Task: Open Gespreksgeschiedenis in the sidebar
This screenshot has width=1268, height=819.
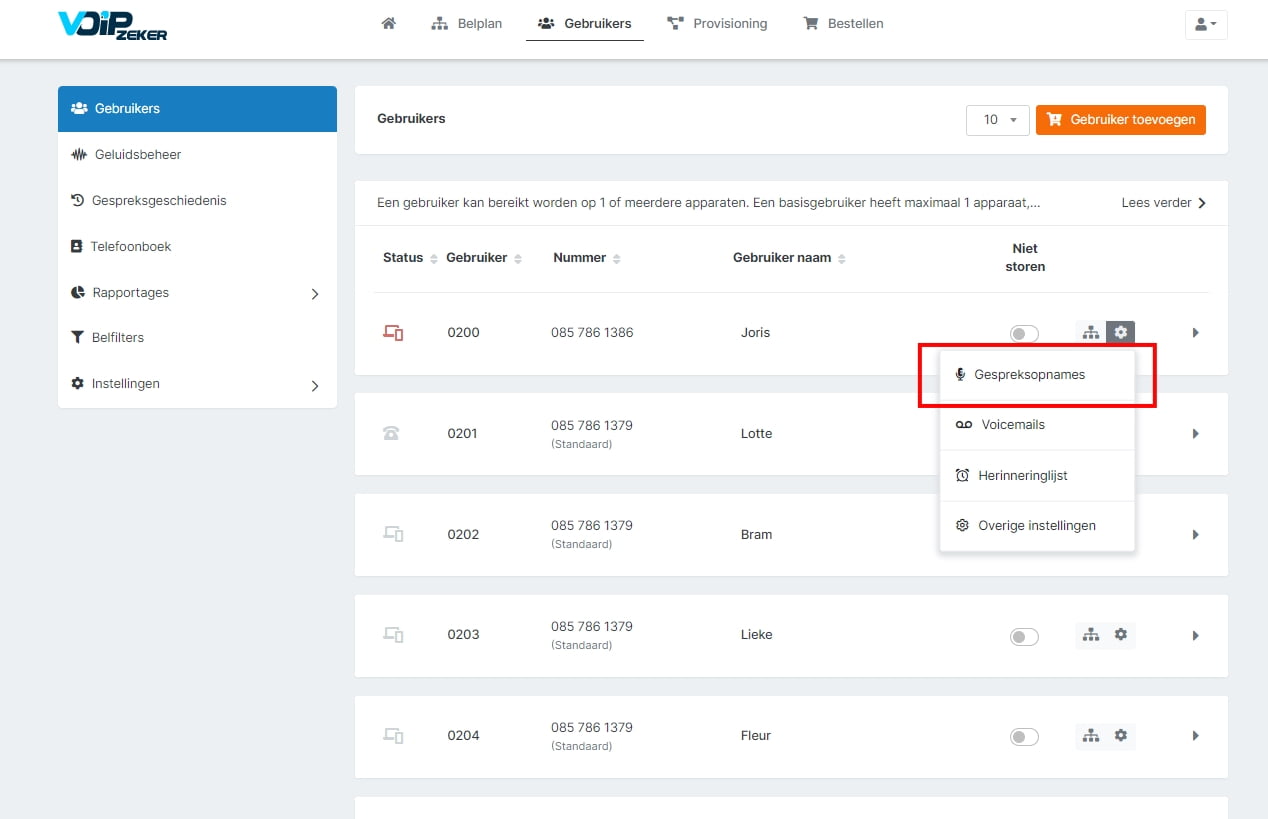Action: 197,201
